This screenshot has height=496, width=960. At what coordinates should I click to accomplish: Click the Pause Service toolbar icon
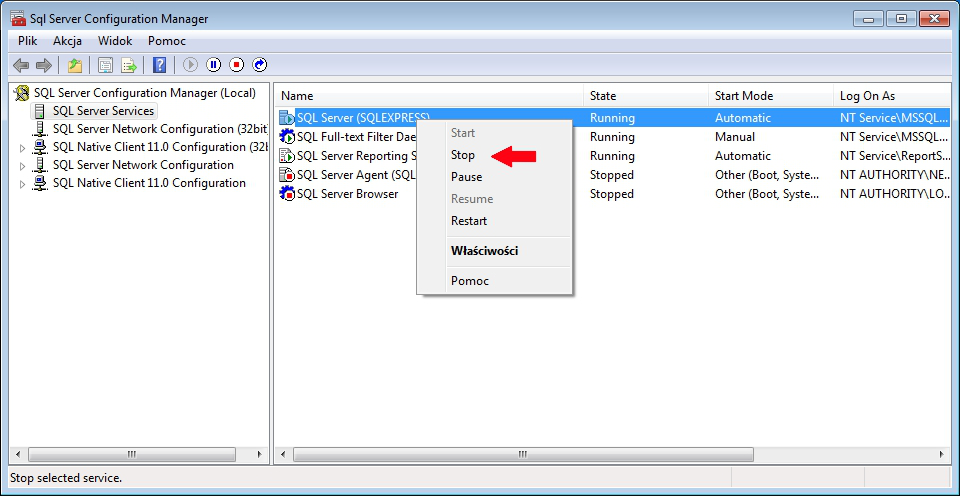213,64
